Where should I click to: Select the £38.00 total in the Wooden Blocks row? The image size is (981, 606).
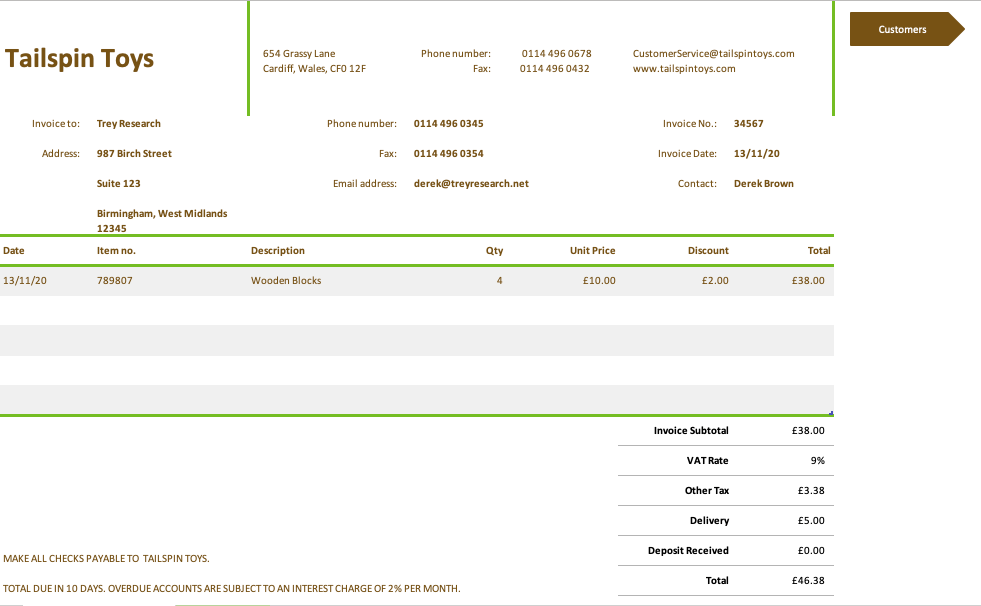808,281
